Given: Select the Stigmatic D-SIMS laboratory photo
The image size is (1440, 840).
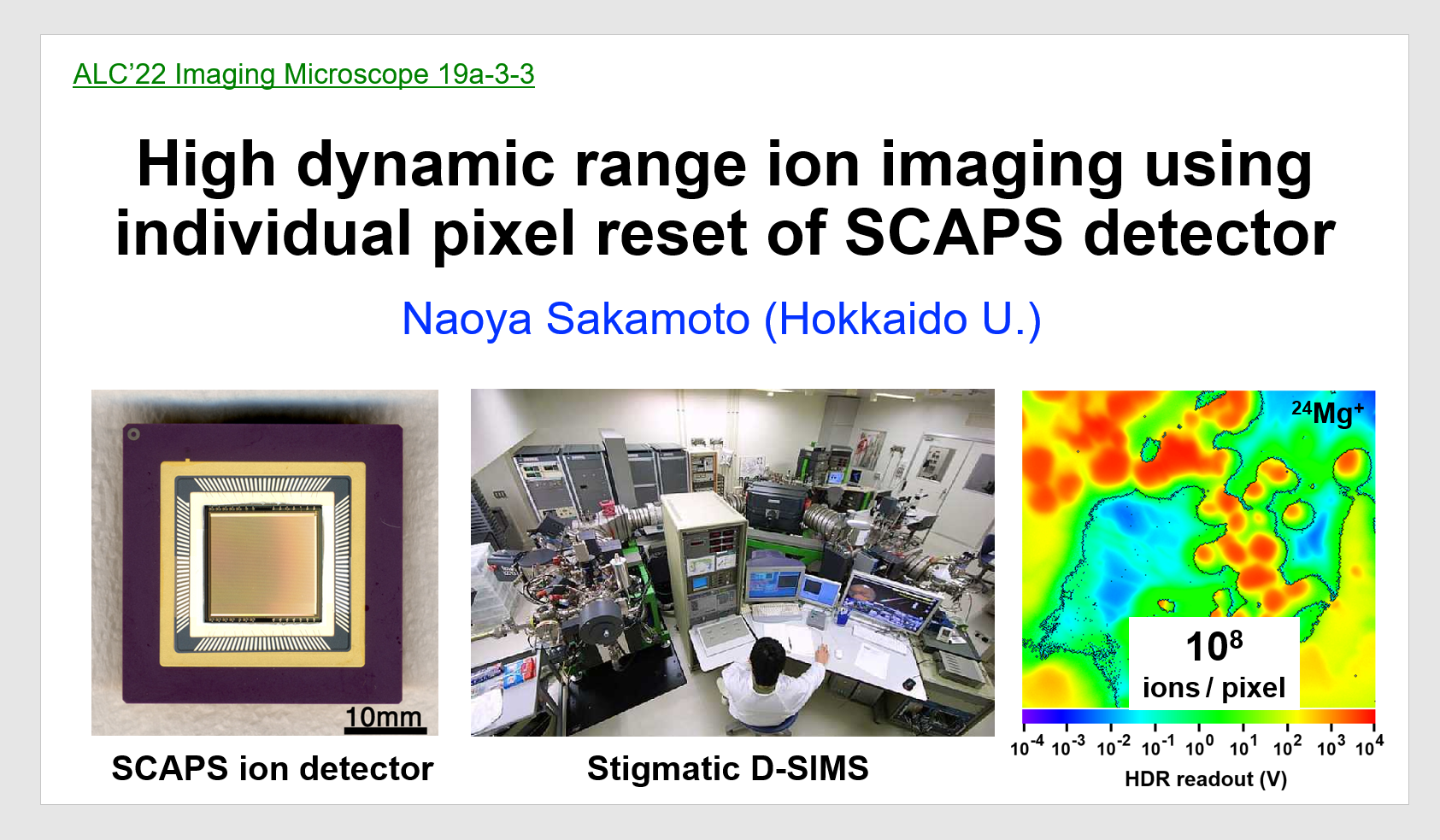Looking at the screenshot, I should click(732, 562).
